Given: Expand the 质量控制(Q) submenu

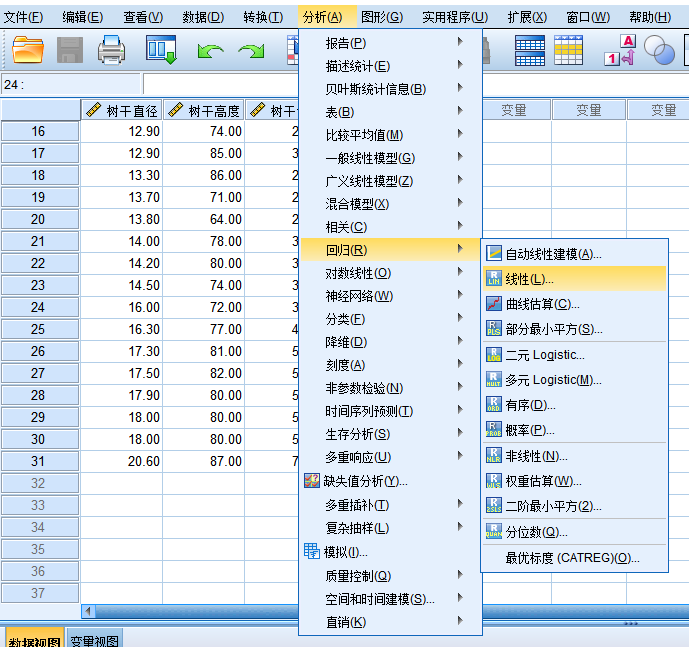Looking at the screenshot, I should (390, 576).
